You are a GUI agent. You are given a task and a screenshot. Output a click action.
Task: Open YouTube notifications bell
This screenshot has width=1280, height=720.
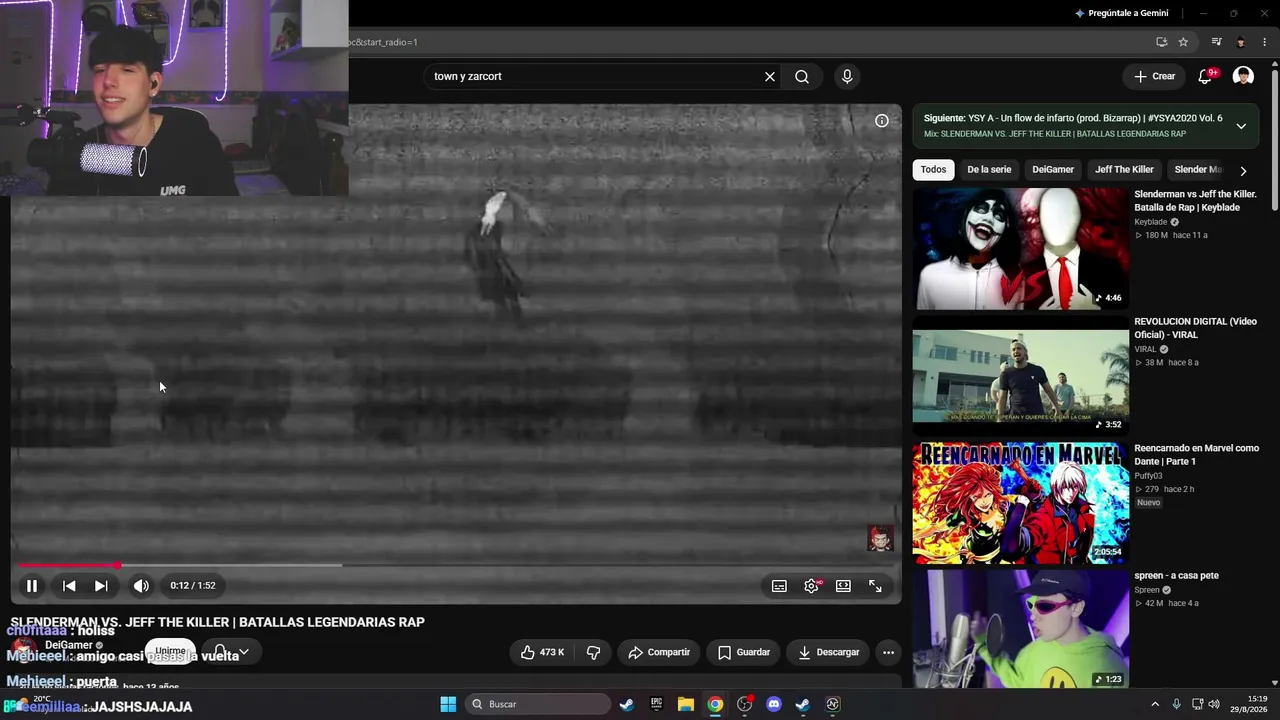[1206, 76]
